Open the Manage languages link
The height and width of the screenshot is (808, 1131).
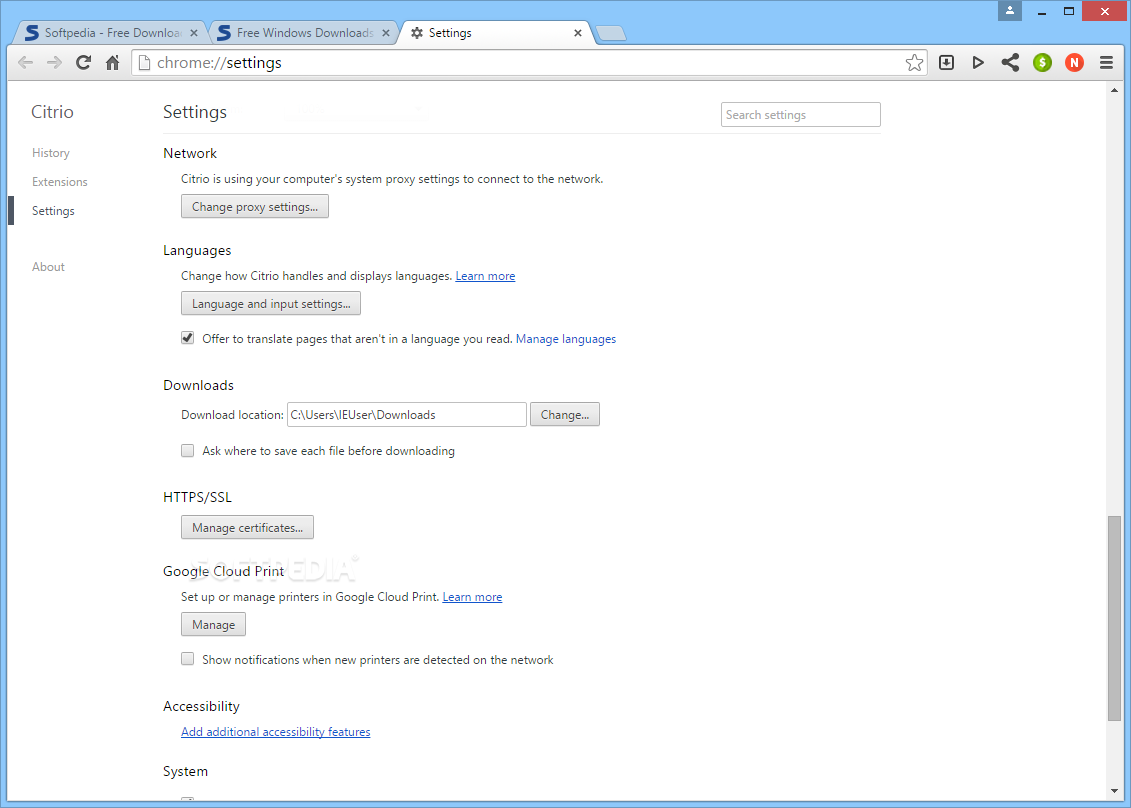(x=566, y=339)
